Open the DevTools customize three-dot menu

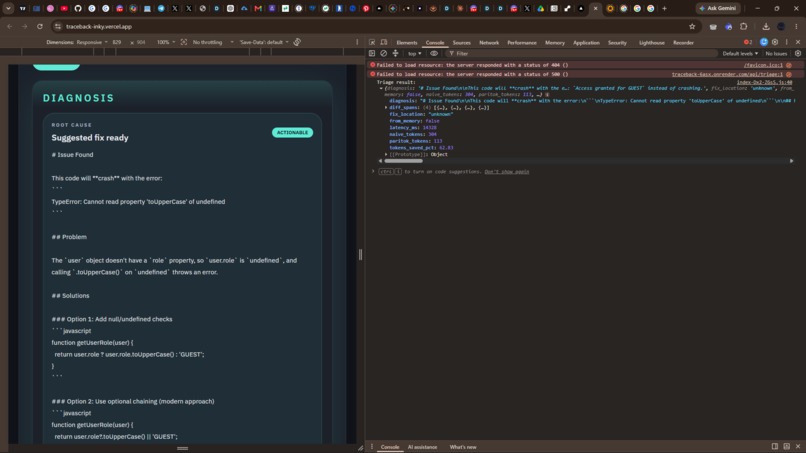786,42
